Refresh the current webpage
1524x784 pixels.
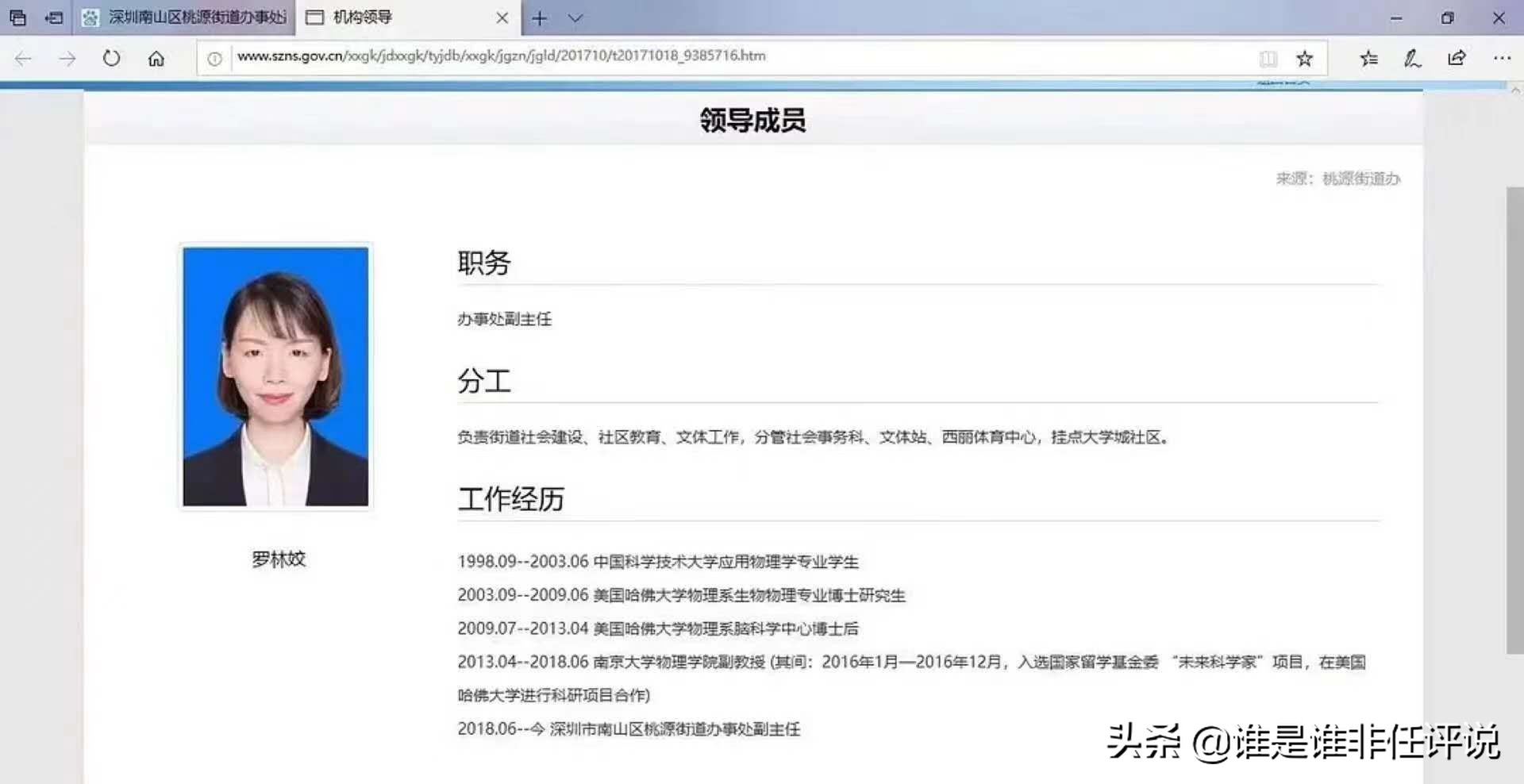tap(111, 58)
